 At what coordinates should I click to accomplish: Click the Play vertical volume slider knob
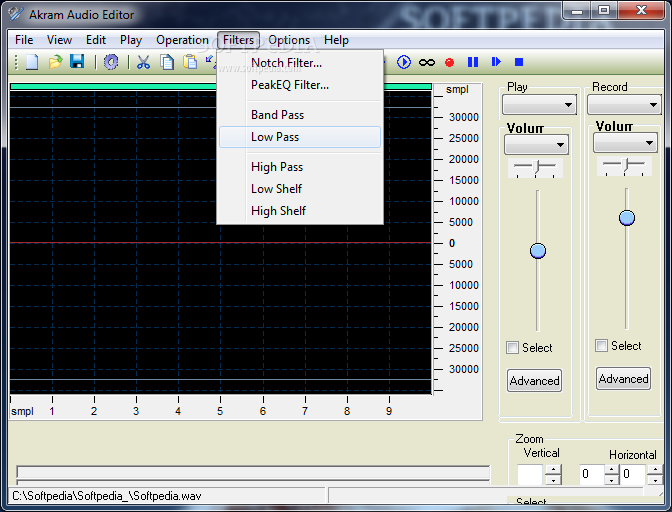pyautogui.click(x=538, y=251)
